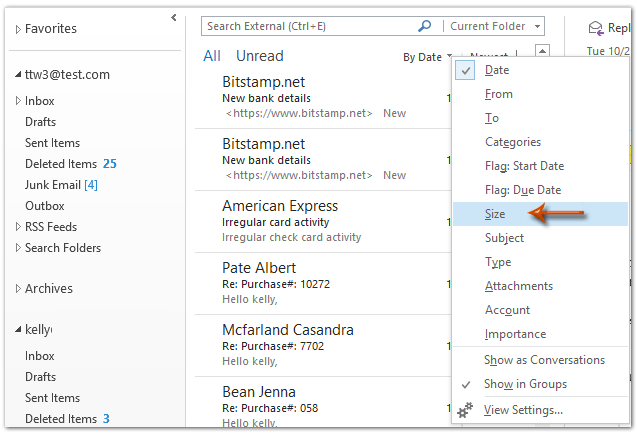
Task: Collapse the ttw3@test.com account
Action: (x=17, y=75)
